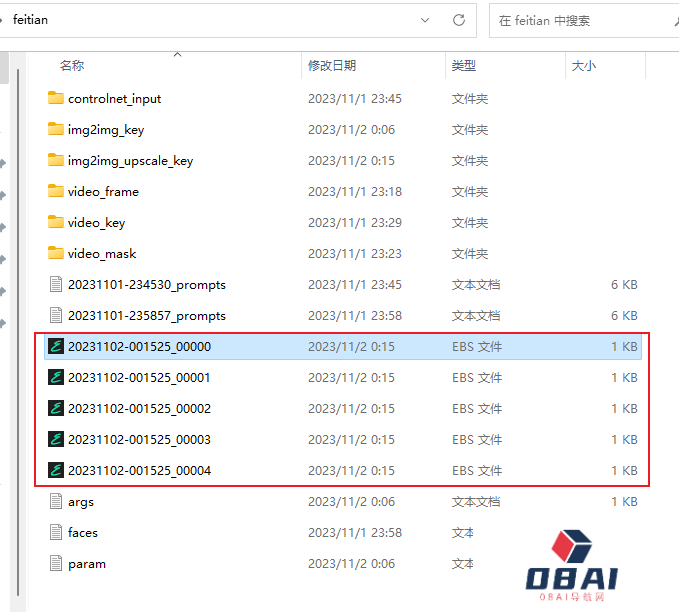The height and width of the screenshot is (612, 679).
Task: Sort files by 名称 column header
Action: 72,66
